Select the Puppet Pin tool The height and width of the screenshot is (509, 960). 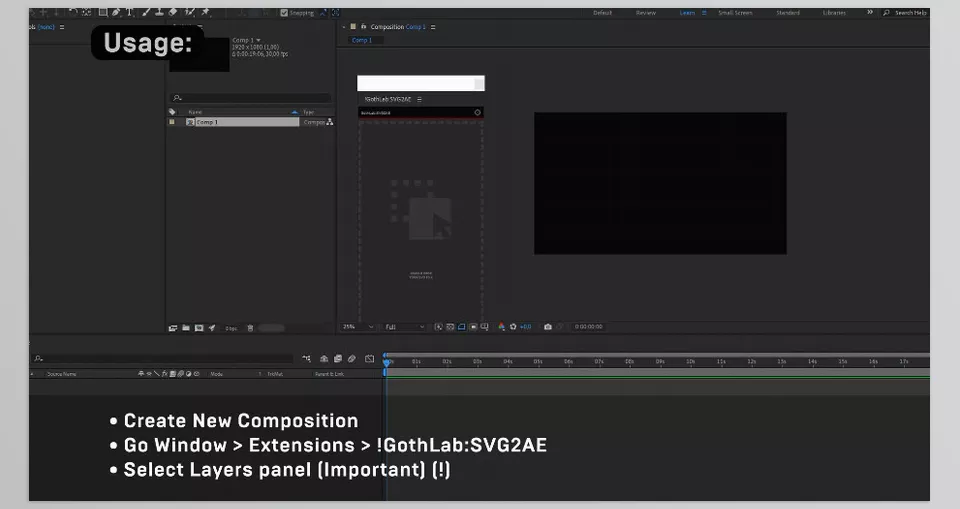coord(206,12)
